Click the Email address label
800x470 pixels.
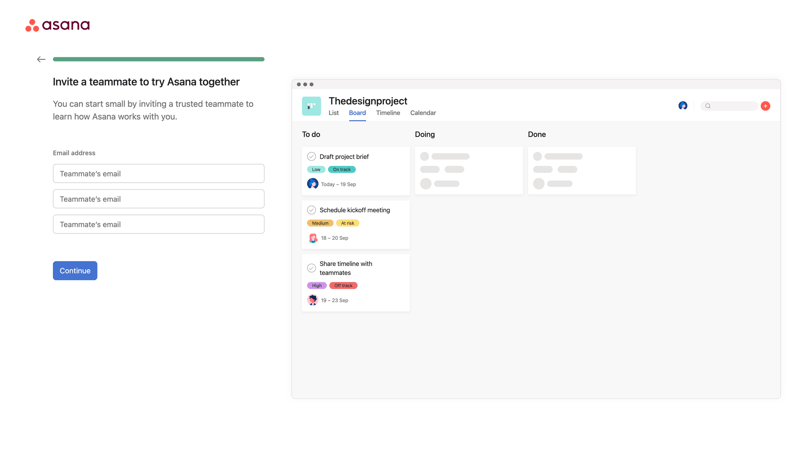pos(74,153)
